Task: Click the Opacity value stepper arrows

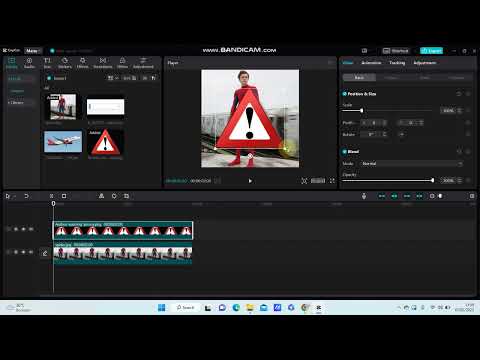Action: click(460, 180)
